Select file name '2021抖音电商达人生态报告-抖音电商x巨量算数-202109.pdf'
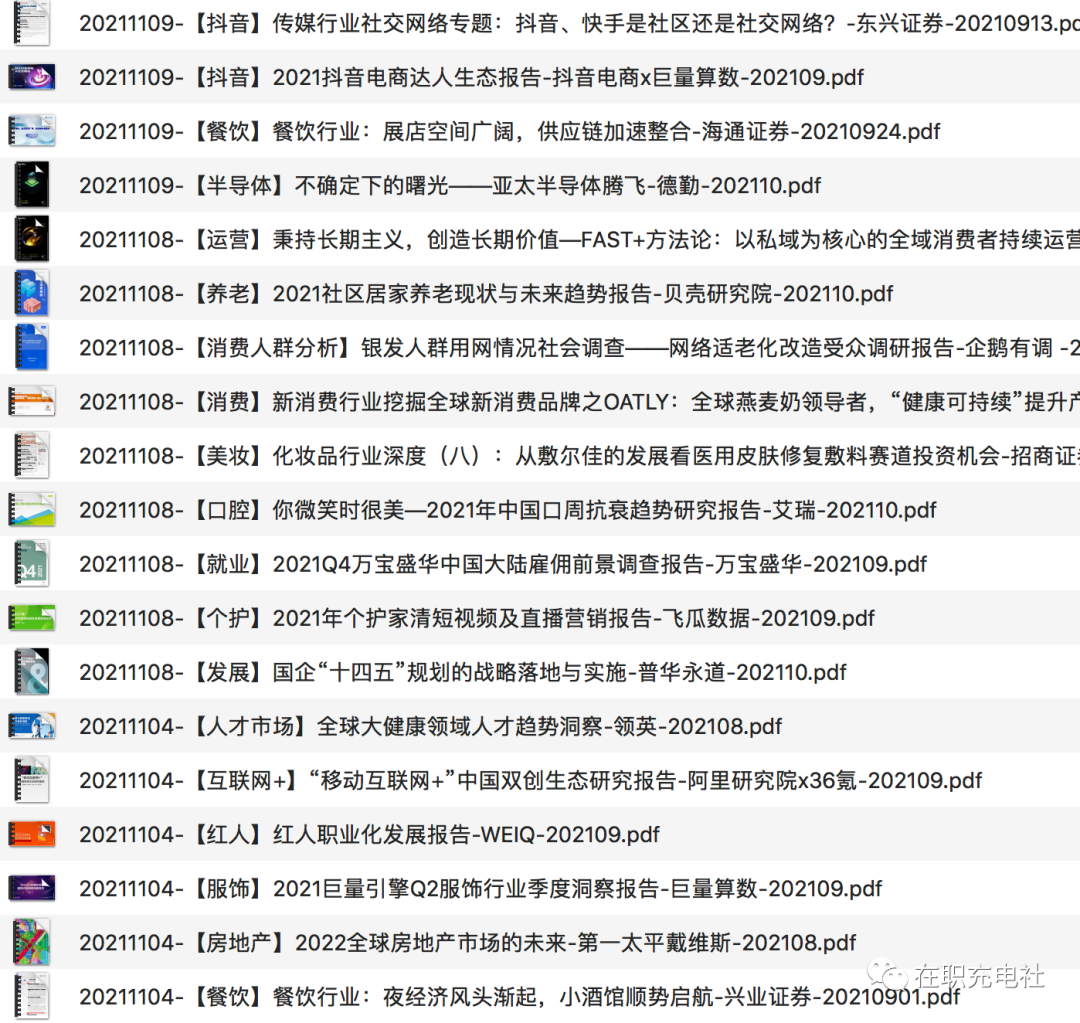Screen dimensions: 1080x1023 568,78
